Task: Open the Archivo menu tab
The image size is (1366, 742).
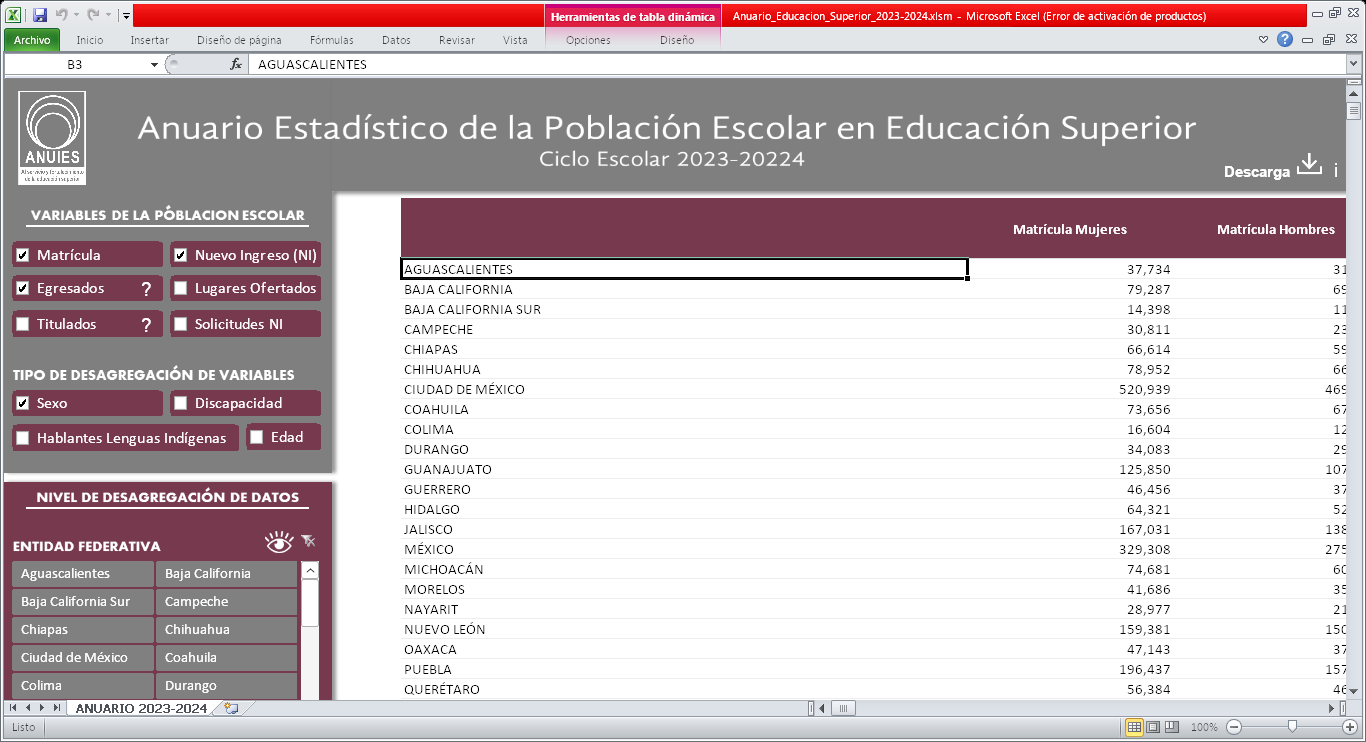Action: click(32, 40)
